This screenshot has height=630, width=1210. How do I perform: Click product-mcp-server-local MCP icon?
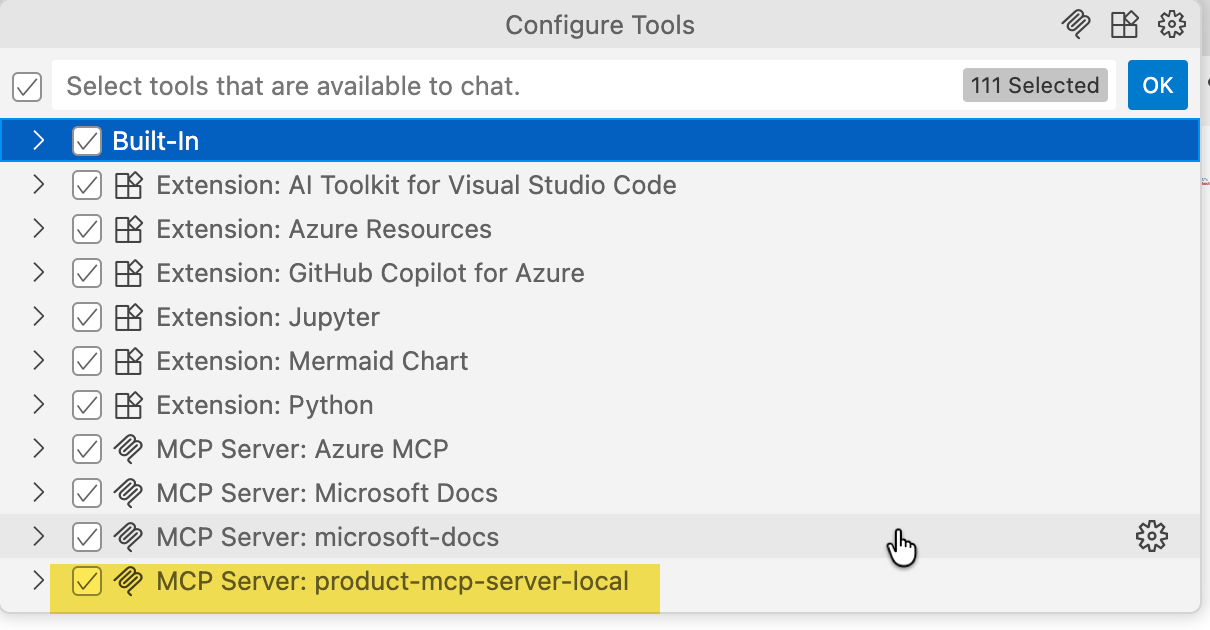(129, 581)
